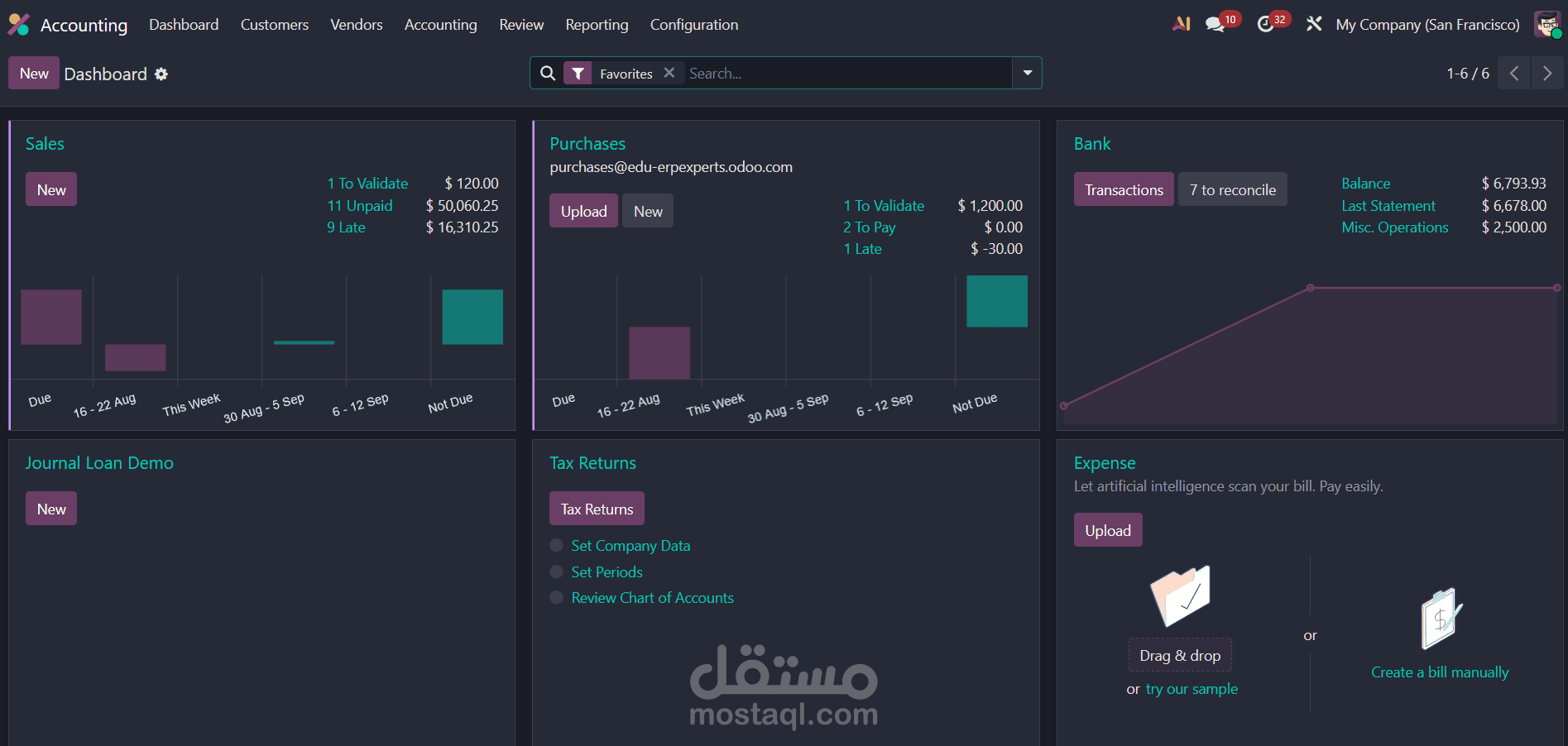Click Create a bill manually link
The image size is (1568, 746).
[x=1440, y=672]
